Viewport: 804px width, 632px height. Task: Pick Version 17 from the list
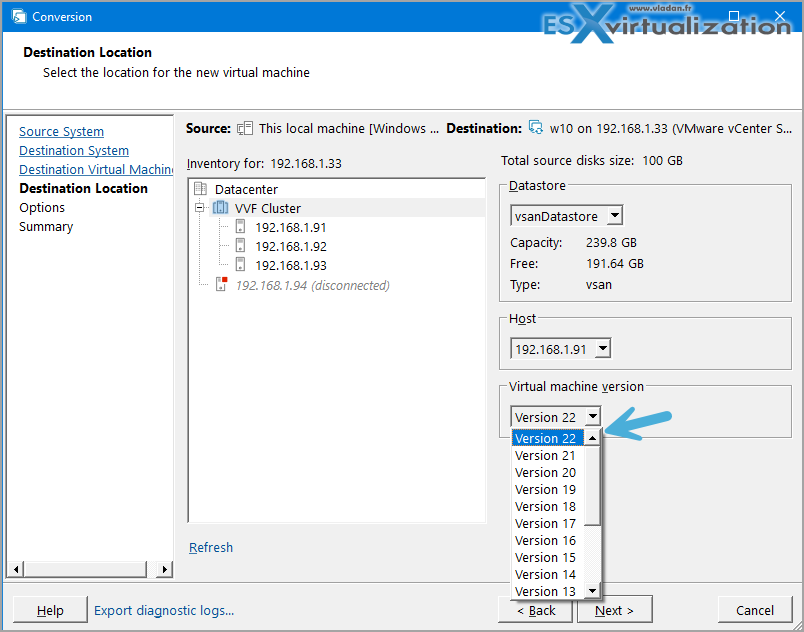coord(548,523)
